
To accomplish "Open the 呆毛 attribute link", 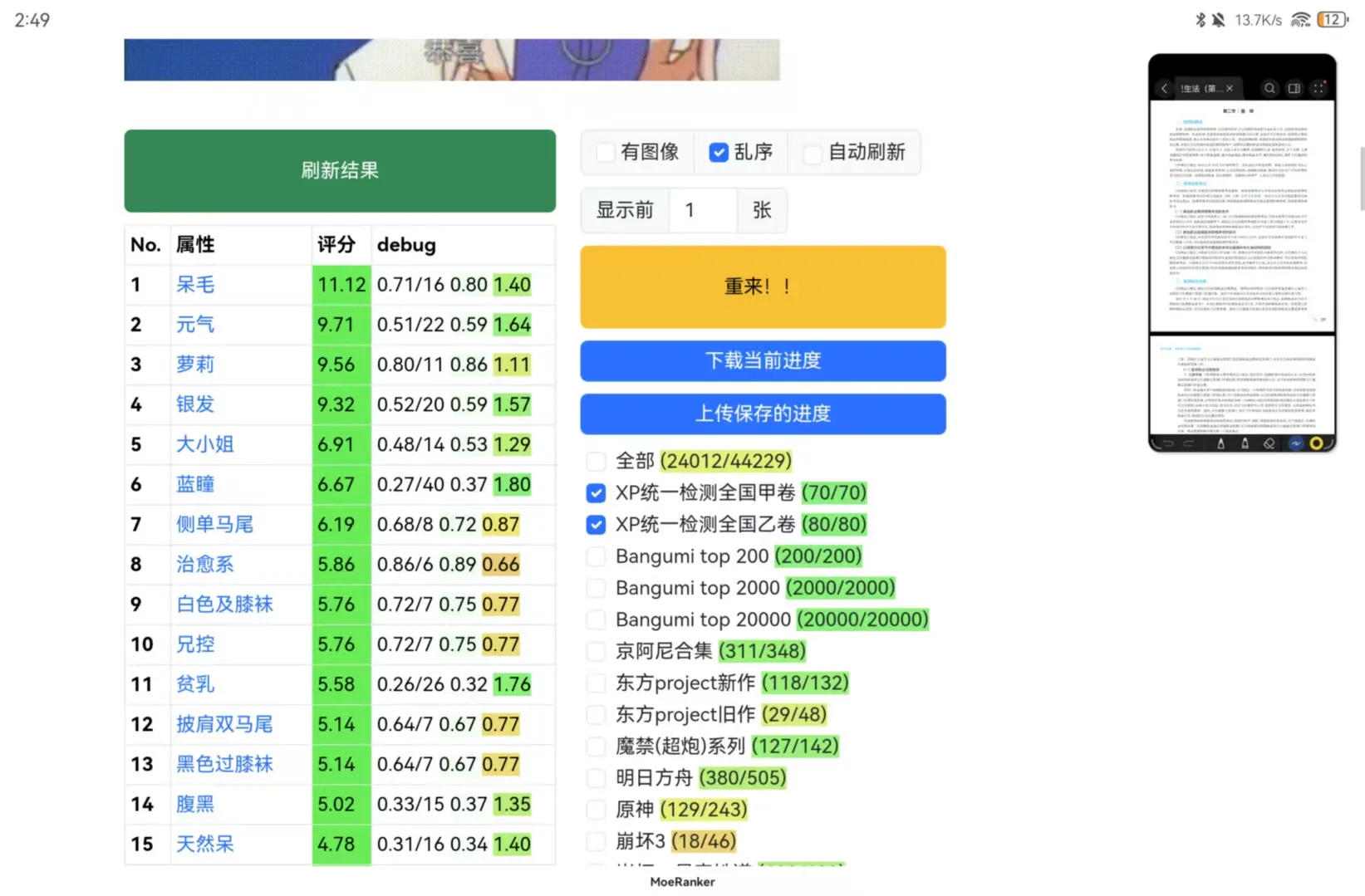I will coord(195,285).
